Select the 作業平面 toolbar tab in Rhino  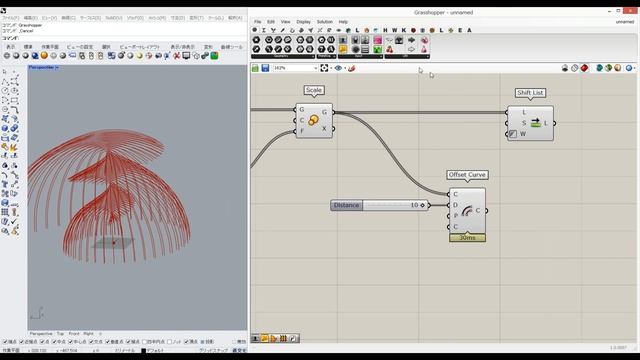coord(50,47)
